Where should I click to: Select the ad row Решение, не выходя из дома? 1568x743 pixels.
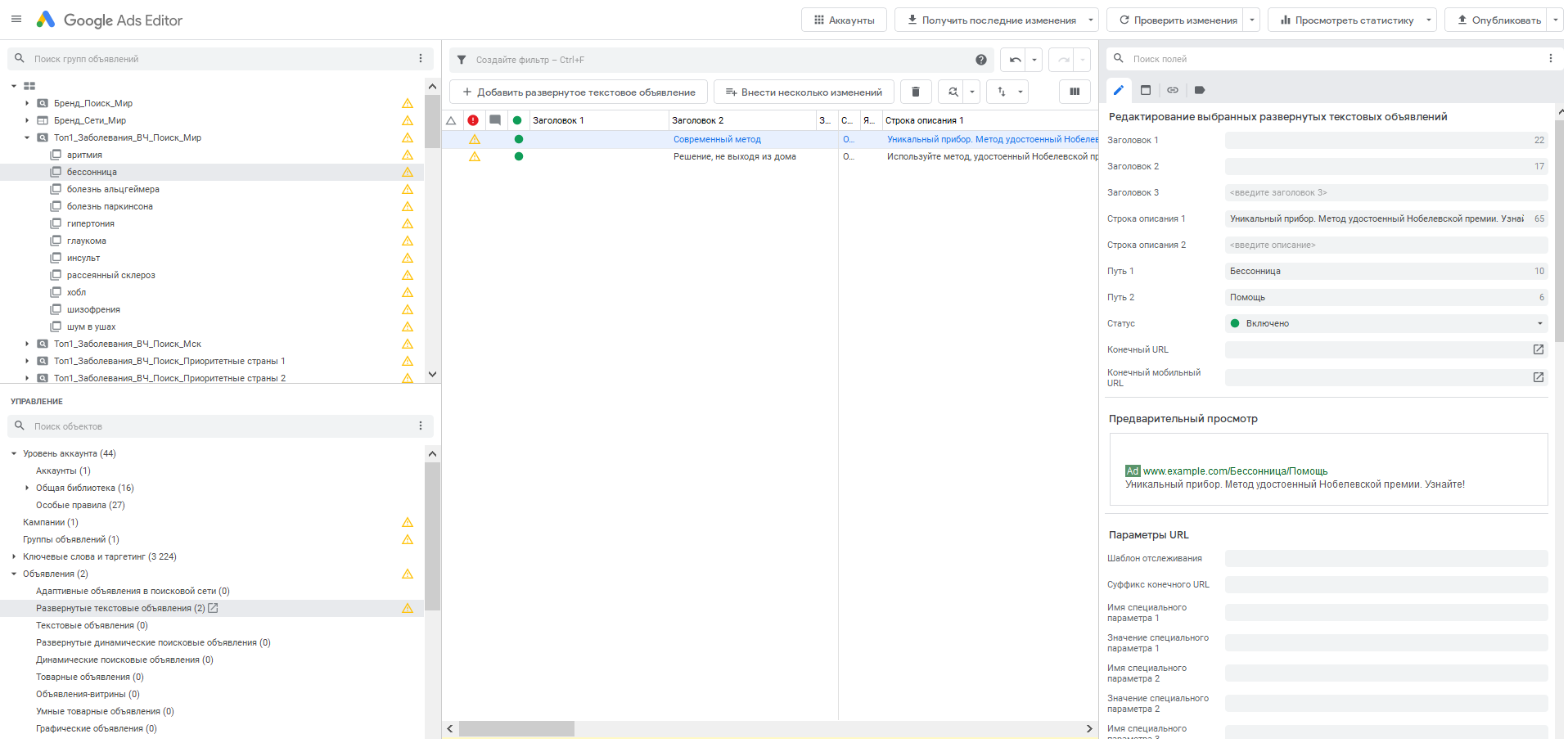[734, 157]
